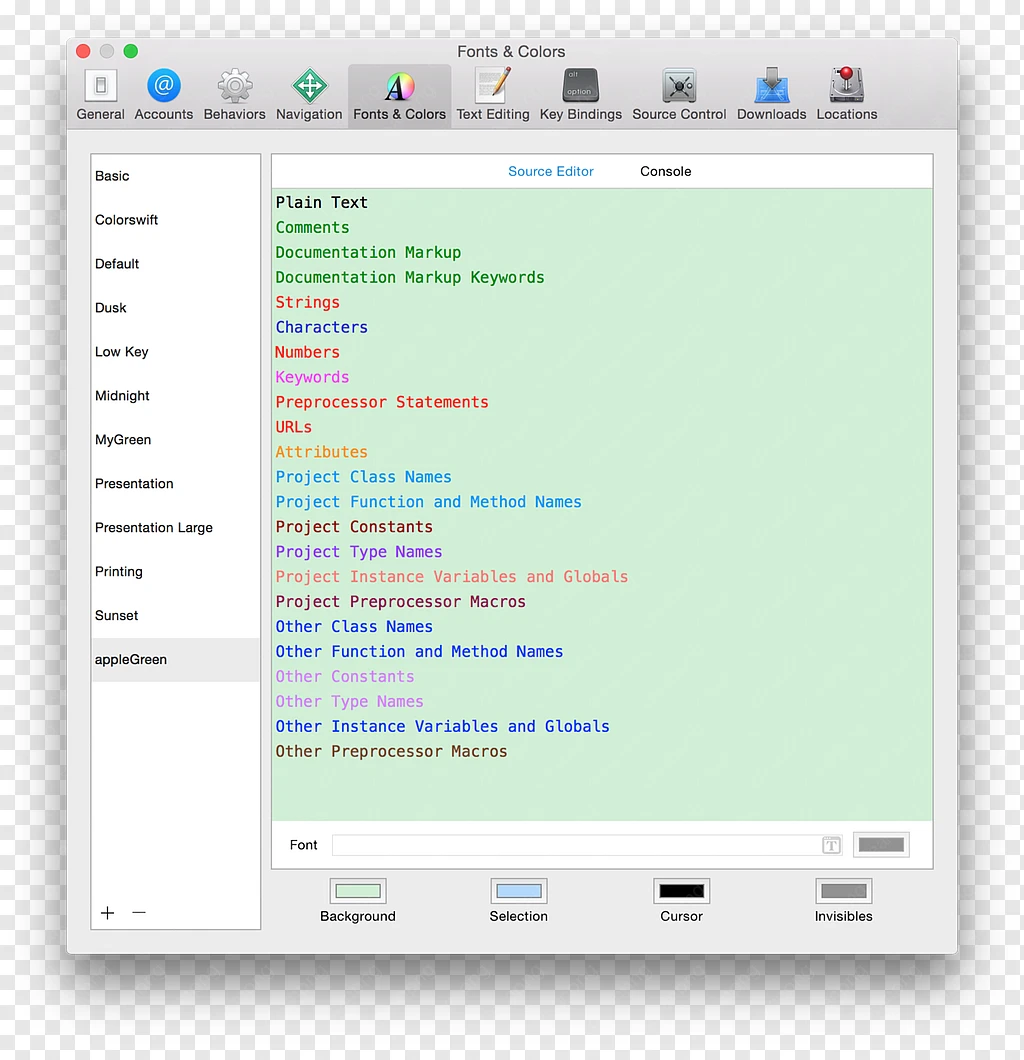Select the Plain Text syntax row
Viewport: 1024px width, 1060px height.
click(x=602, y=203)
